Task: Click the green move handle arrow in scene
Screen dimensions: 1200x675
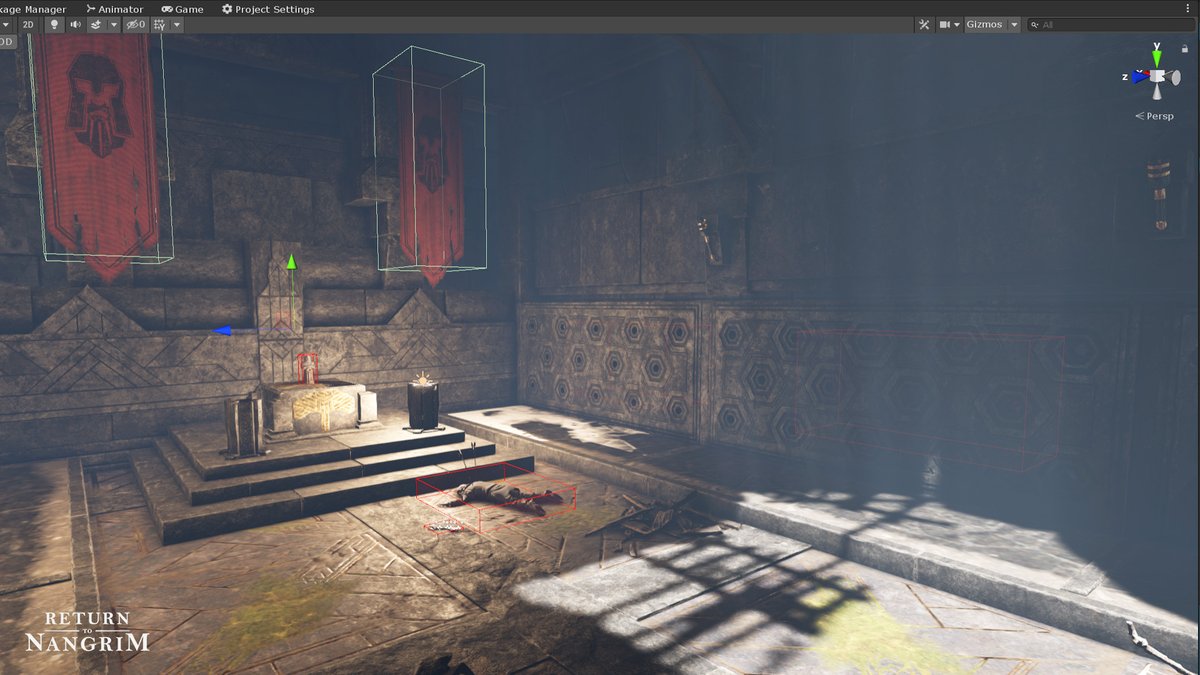Action: (291, 262)
